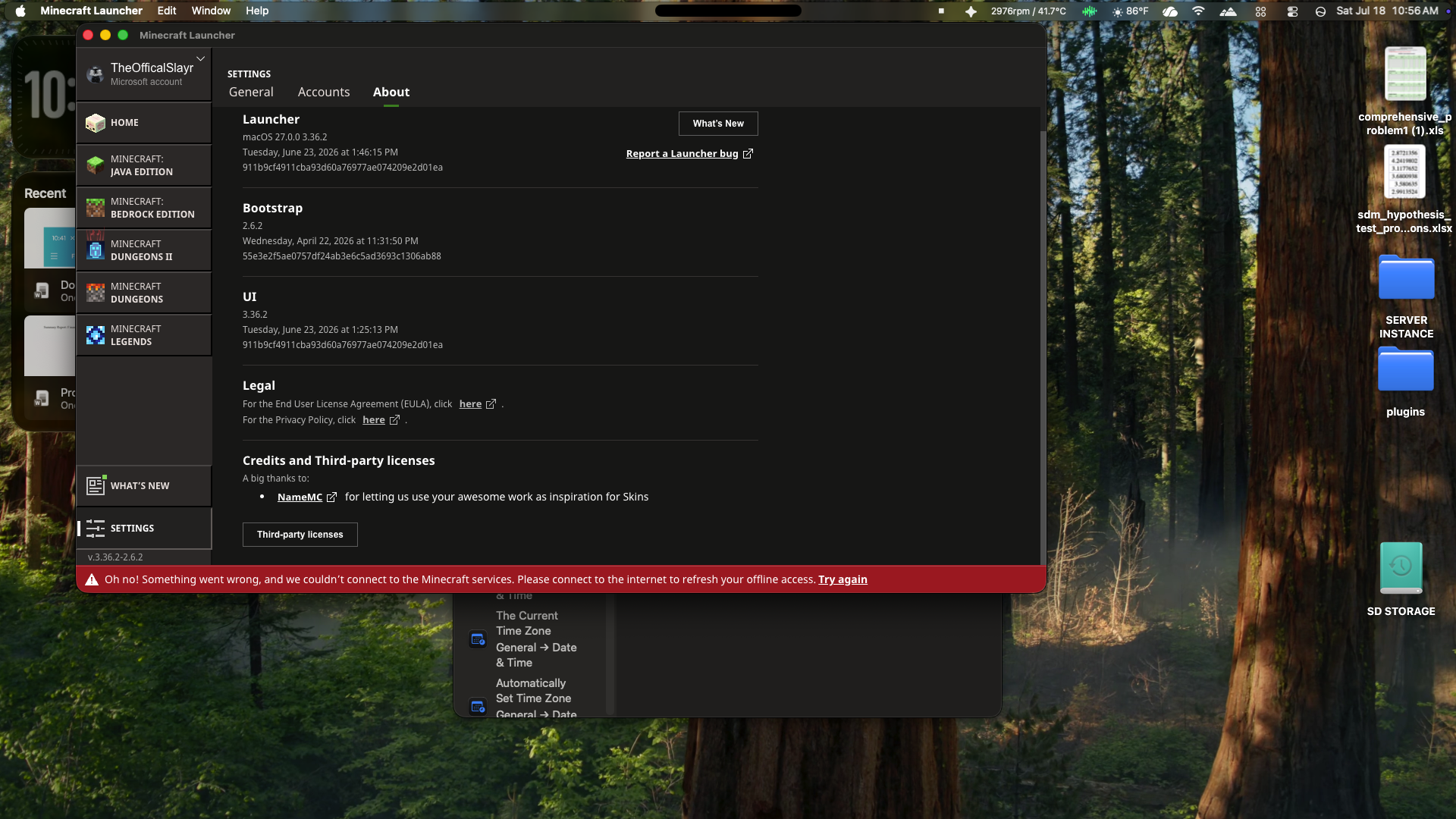
Task: Click the Home block icon
Action: [96, 122]
